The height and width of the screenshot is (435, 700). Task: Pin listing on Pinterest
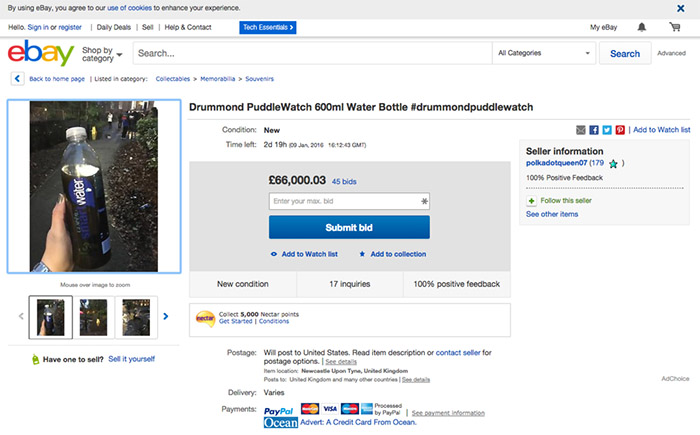tap(620, 130)
